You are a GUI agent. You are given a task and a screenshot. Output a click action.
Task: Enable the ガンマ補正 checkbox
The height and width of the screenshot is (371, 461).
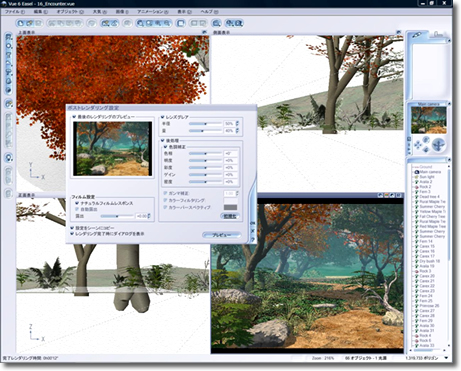click(x=165, y=193)
